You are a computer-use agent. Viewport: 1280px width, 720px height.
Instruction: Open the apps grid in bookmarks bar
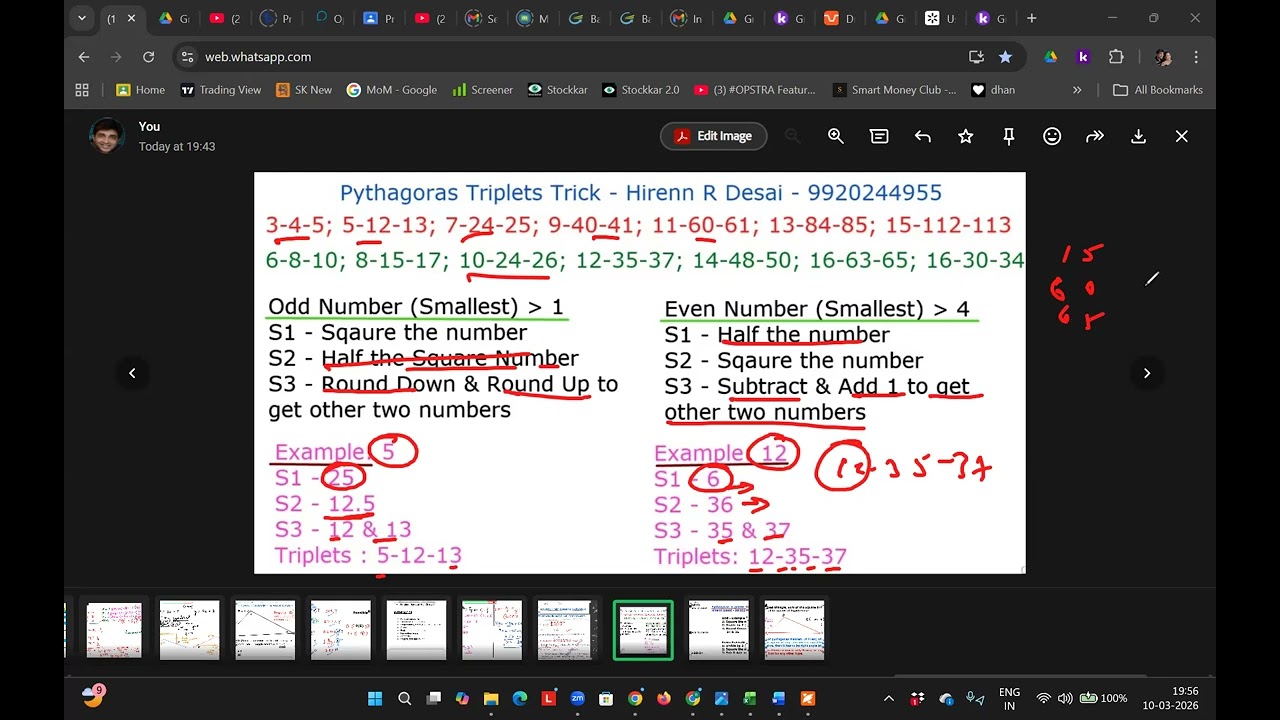[x=82, y=90]
